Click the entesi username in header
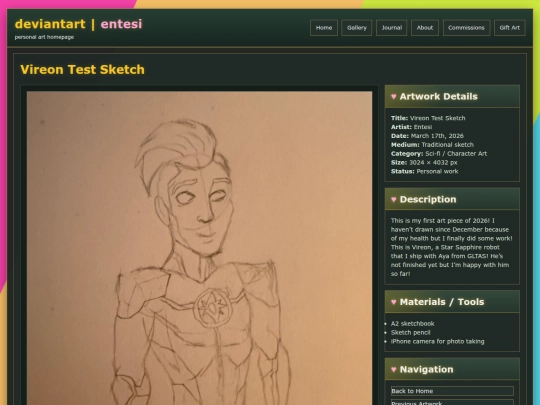The image size is (540, 405). (x=121, y=24)
